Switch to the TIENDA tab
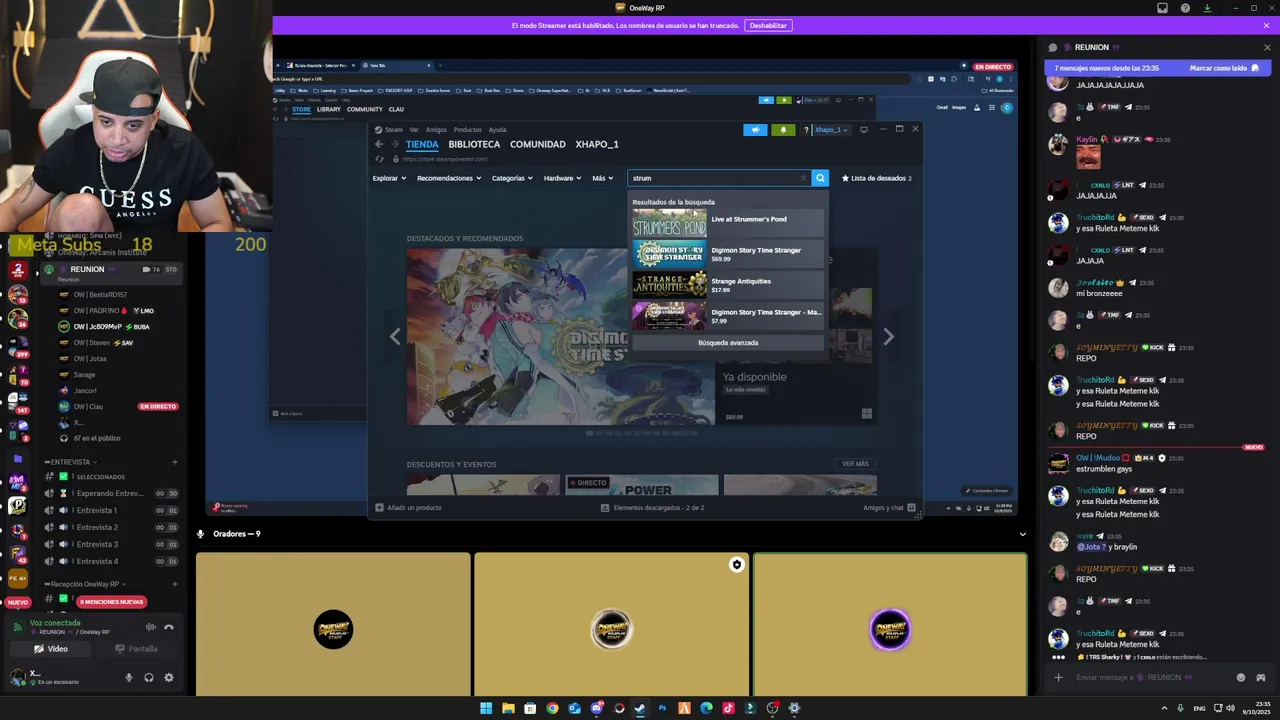 pyautogui.click(x=422, y=144)
